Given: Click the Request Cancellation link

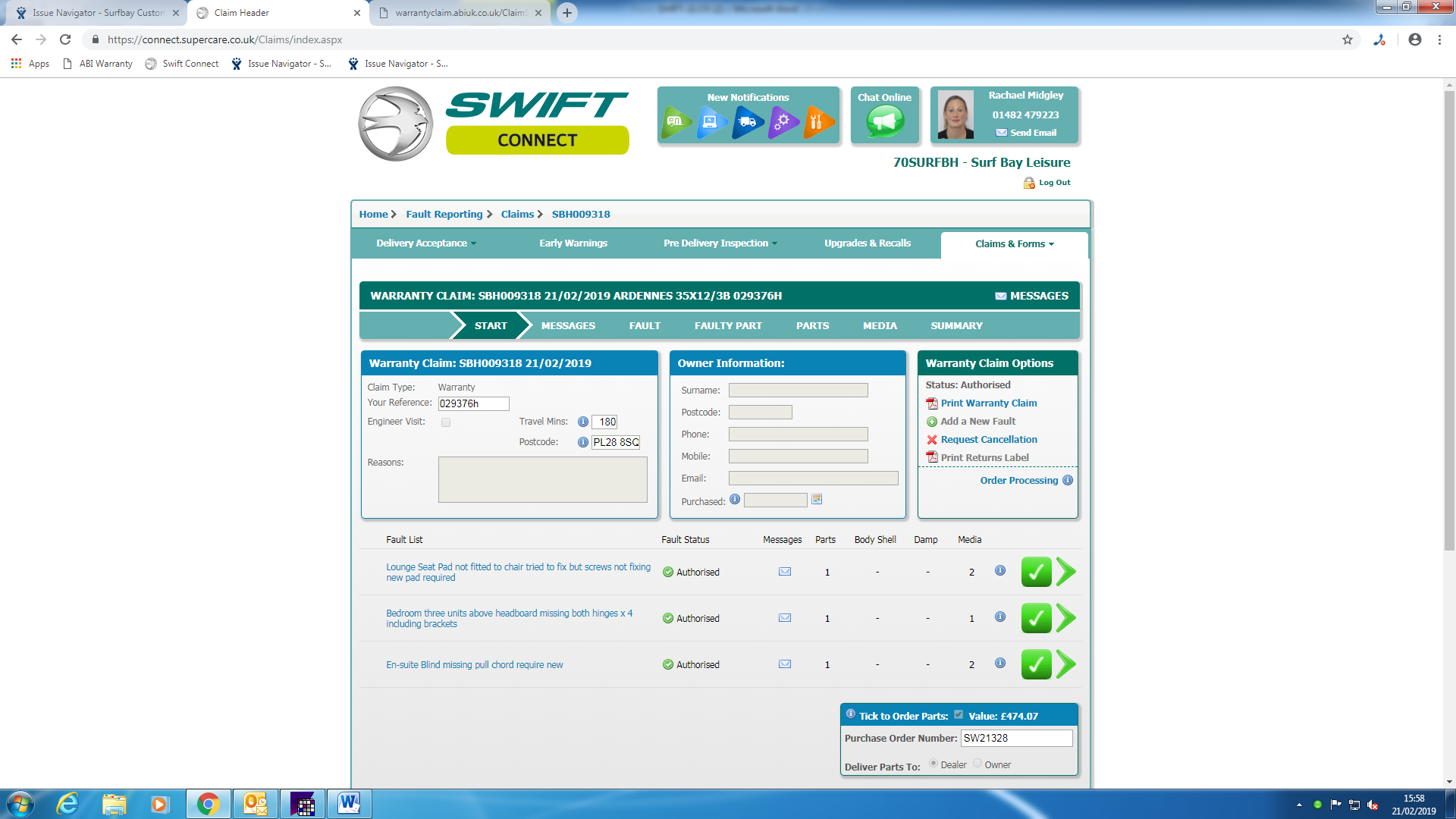Looking at the screenshot, I should [x=988, y=440].
